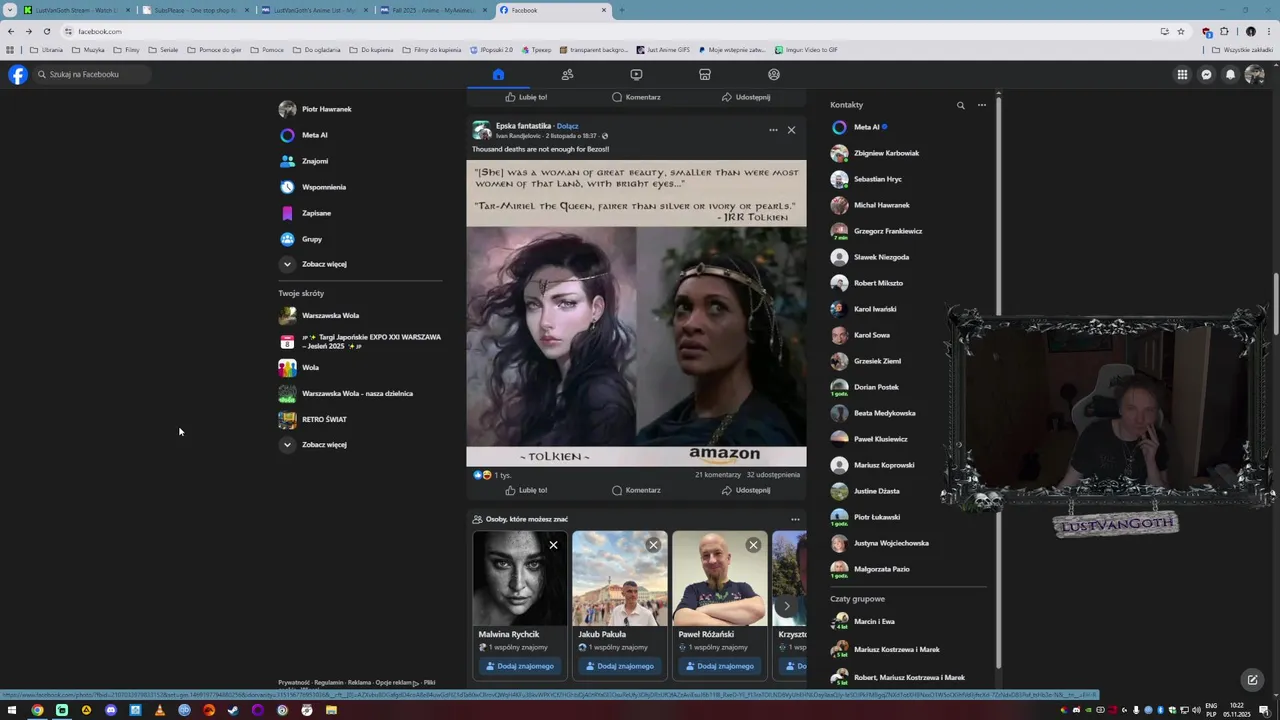The height and width of the screenshot is (720, 1280).
Task: Open contacts options three-dot menu
Action: (x=982, y=105)
